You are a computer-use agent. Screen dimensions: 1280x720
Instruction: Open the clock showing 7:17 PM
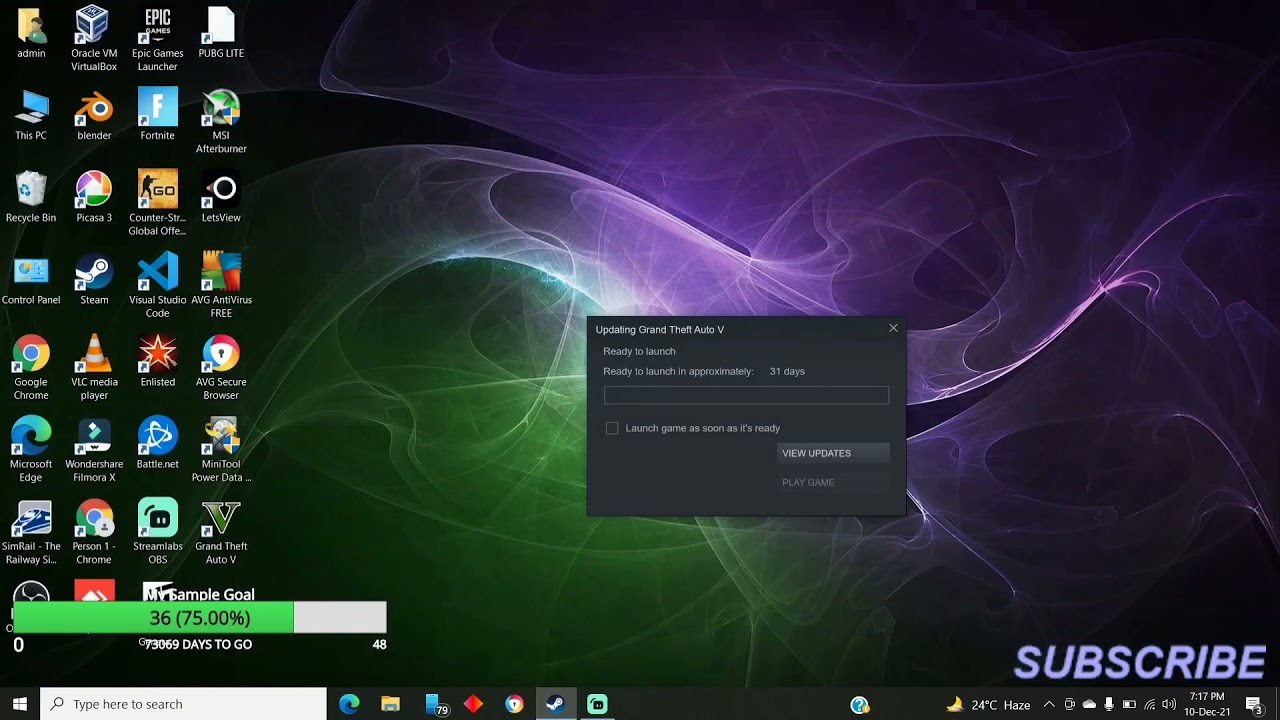(x=1207, y=704)
